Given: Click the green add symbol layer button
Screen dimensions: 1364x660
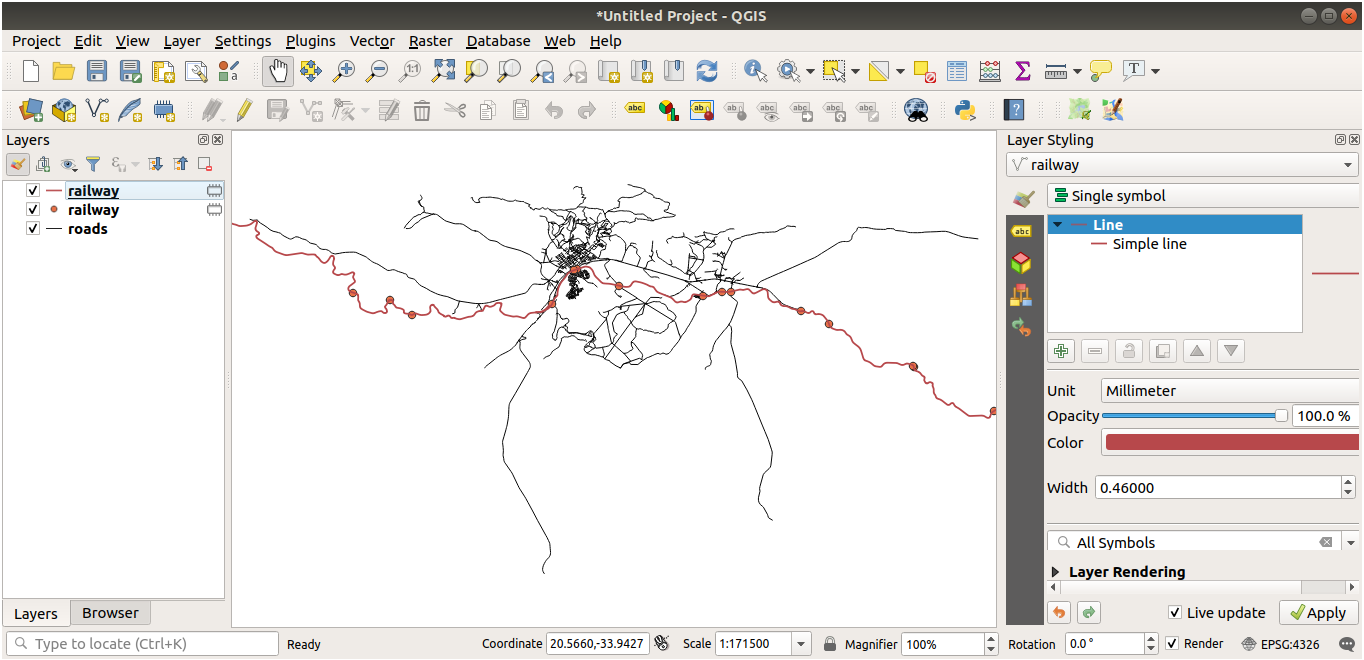Looking at the screenshot, I should tap(1061, 351).
